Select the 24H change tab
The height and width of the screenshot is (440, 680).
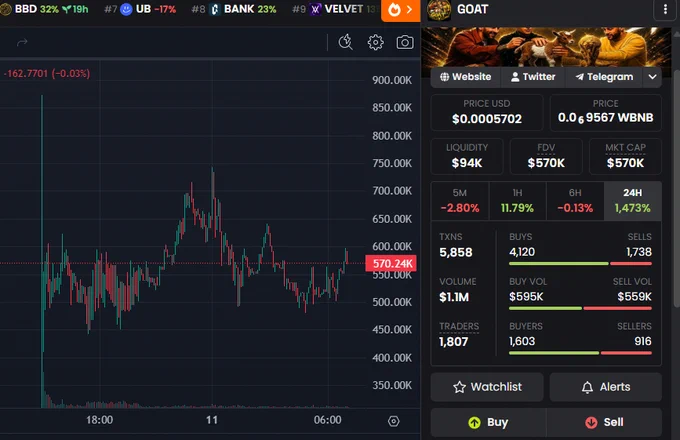coord(633,201)
